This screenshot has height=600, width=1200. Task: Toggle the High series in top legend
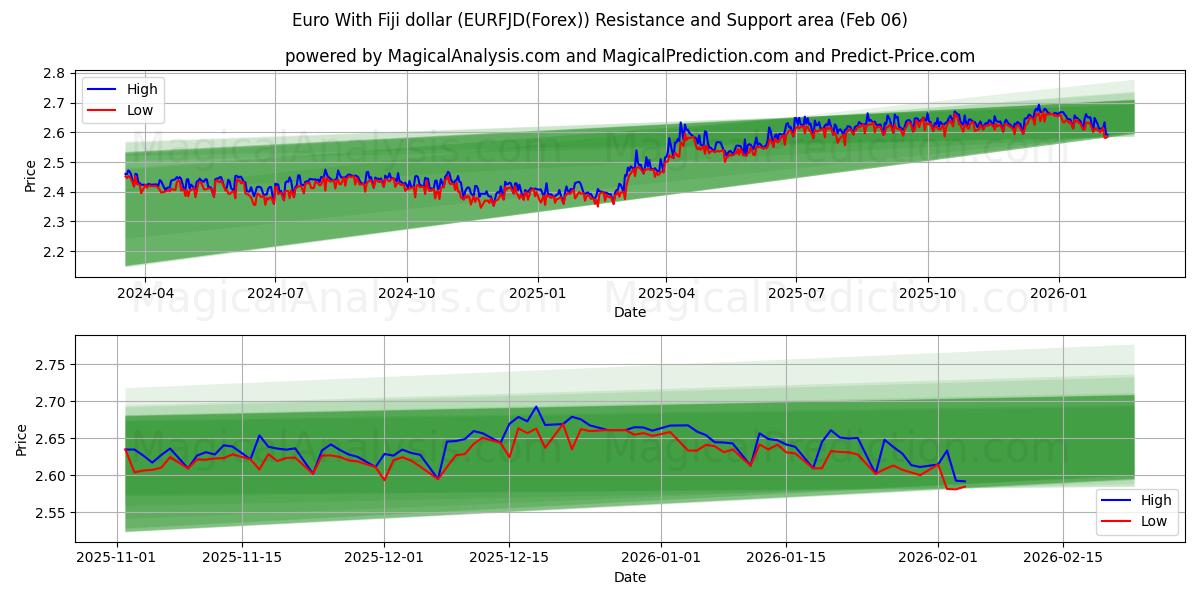click(142, 88)
